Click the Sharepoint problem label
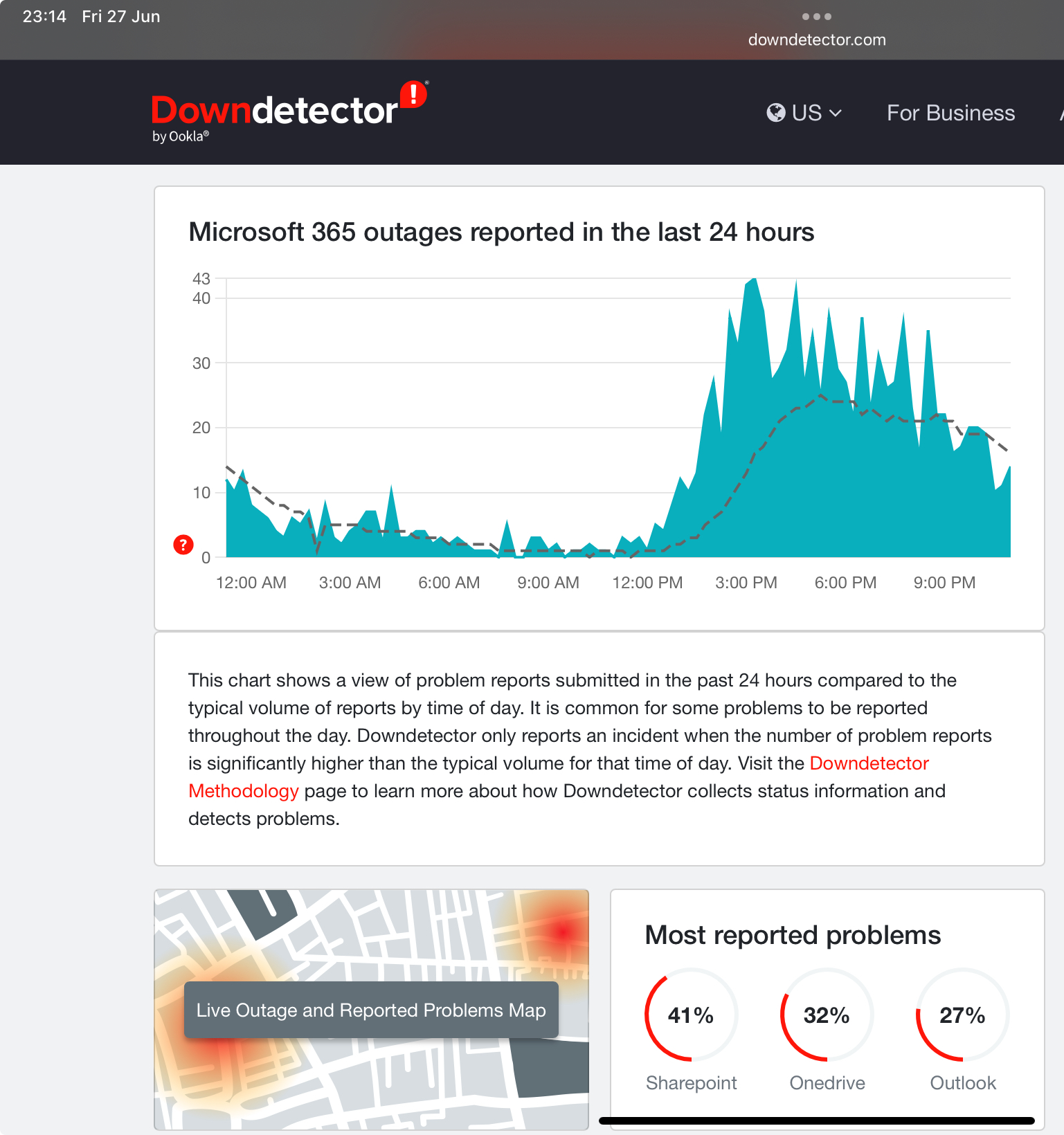This screenshot has height=1135, width=1064. coord(691,1083)
